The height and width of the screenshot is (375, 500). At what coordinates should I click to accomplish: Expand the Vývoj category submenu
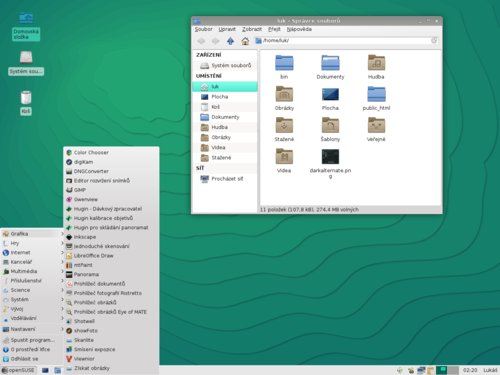coord(32,309)
